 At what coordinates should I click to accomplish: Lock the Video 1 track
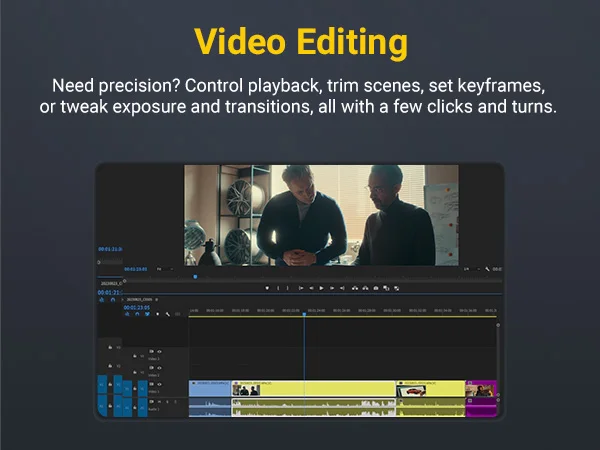coord(135,388)
